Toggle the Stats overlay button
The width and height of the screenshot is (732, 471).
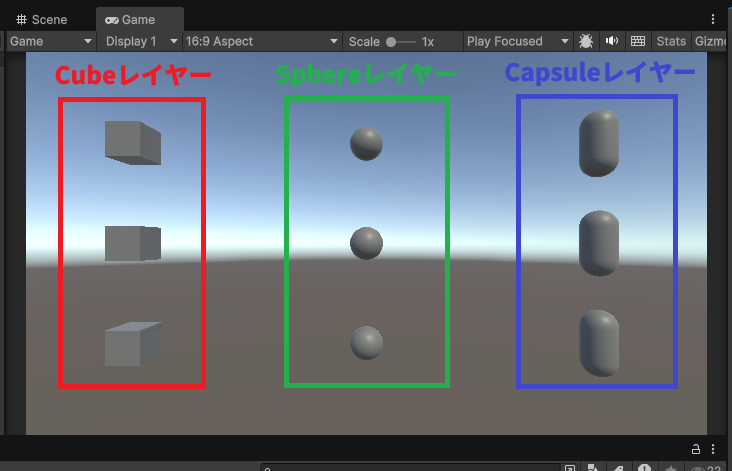(x=671, y=41)
